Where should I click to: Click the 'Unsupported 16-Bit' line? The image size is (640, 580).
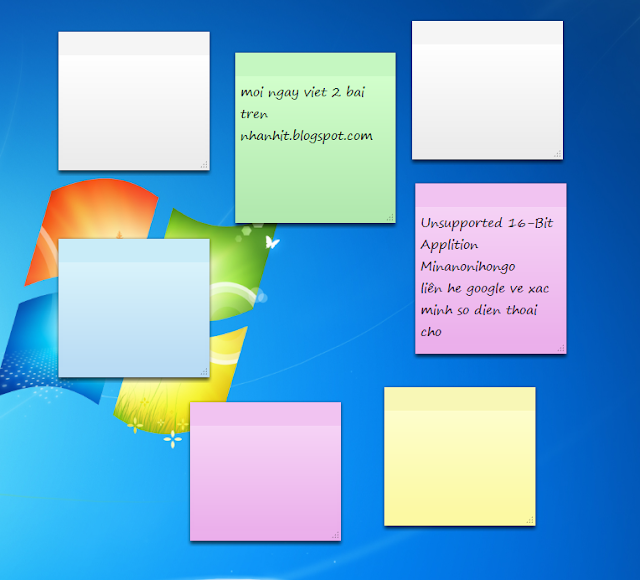click(487, 223)
